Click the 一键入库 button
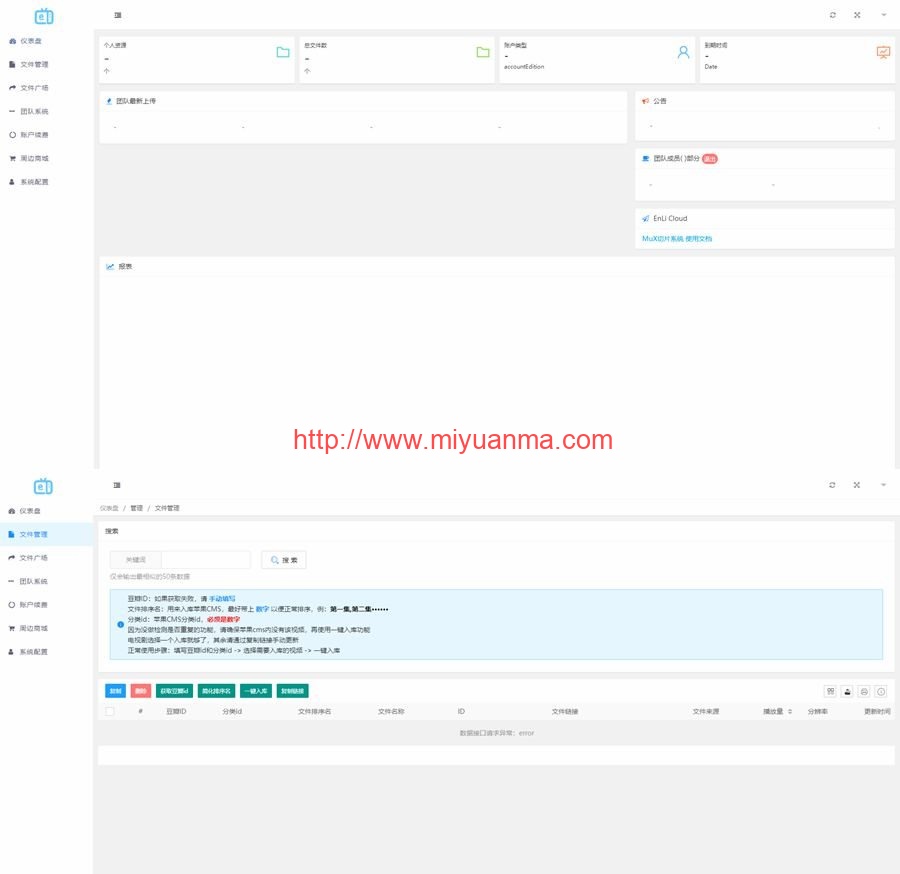This screenshot has width=900, height=874. [256, 691]
